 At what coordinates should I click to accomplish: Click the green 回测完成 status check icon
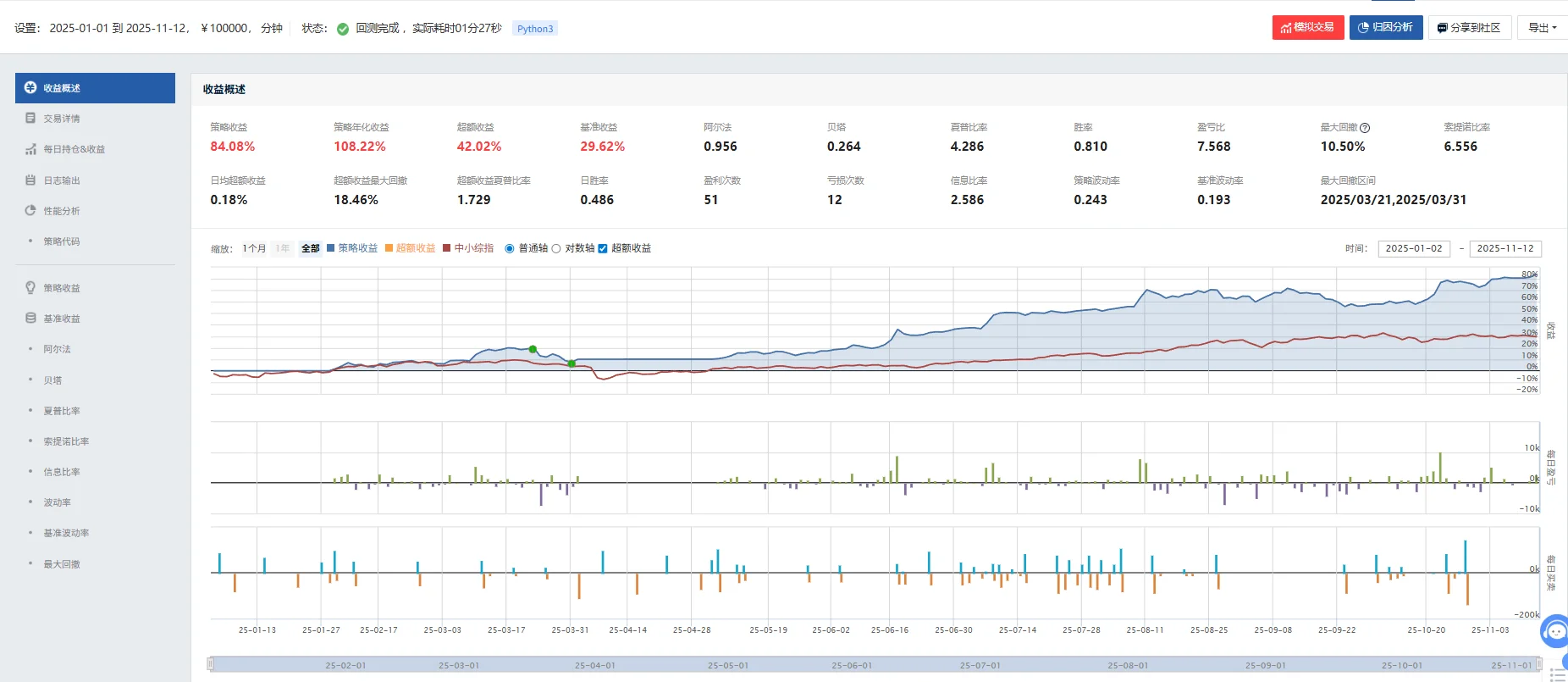[x=343, y=29]
